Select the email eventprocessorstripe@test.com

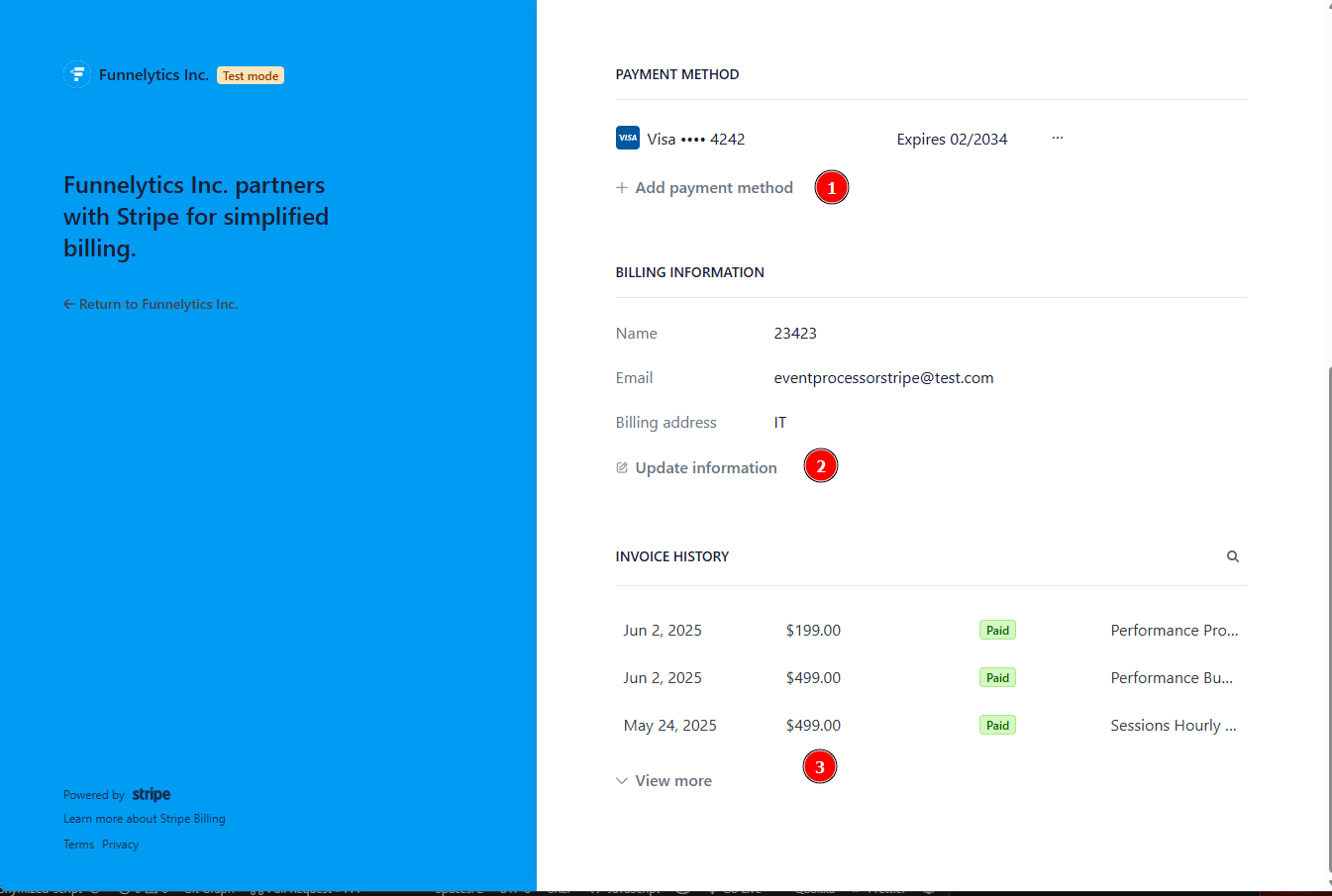(x=883, y=378)
